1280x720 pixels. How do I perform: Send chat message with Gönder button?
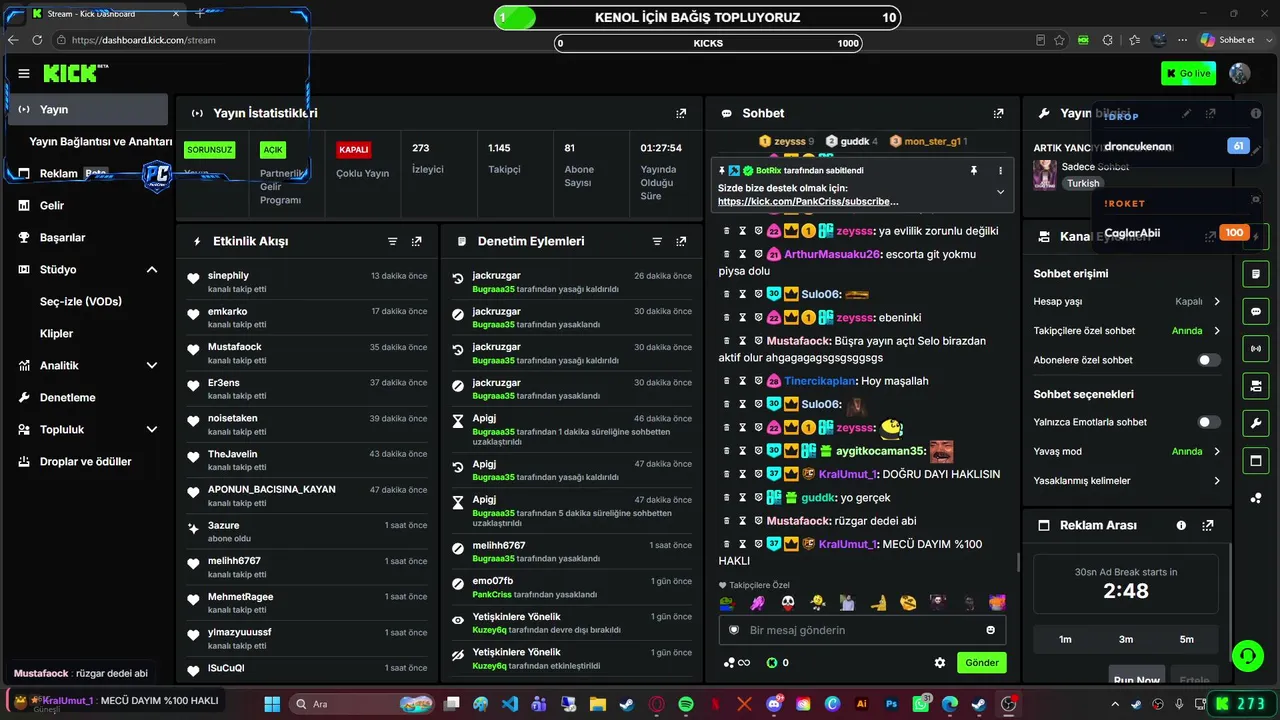click(982, 662)
